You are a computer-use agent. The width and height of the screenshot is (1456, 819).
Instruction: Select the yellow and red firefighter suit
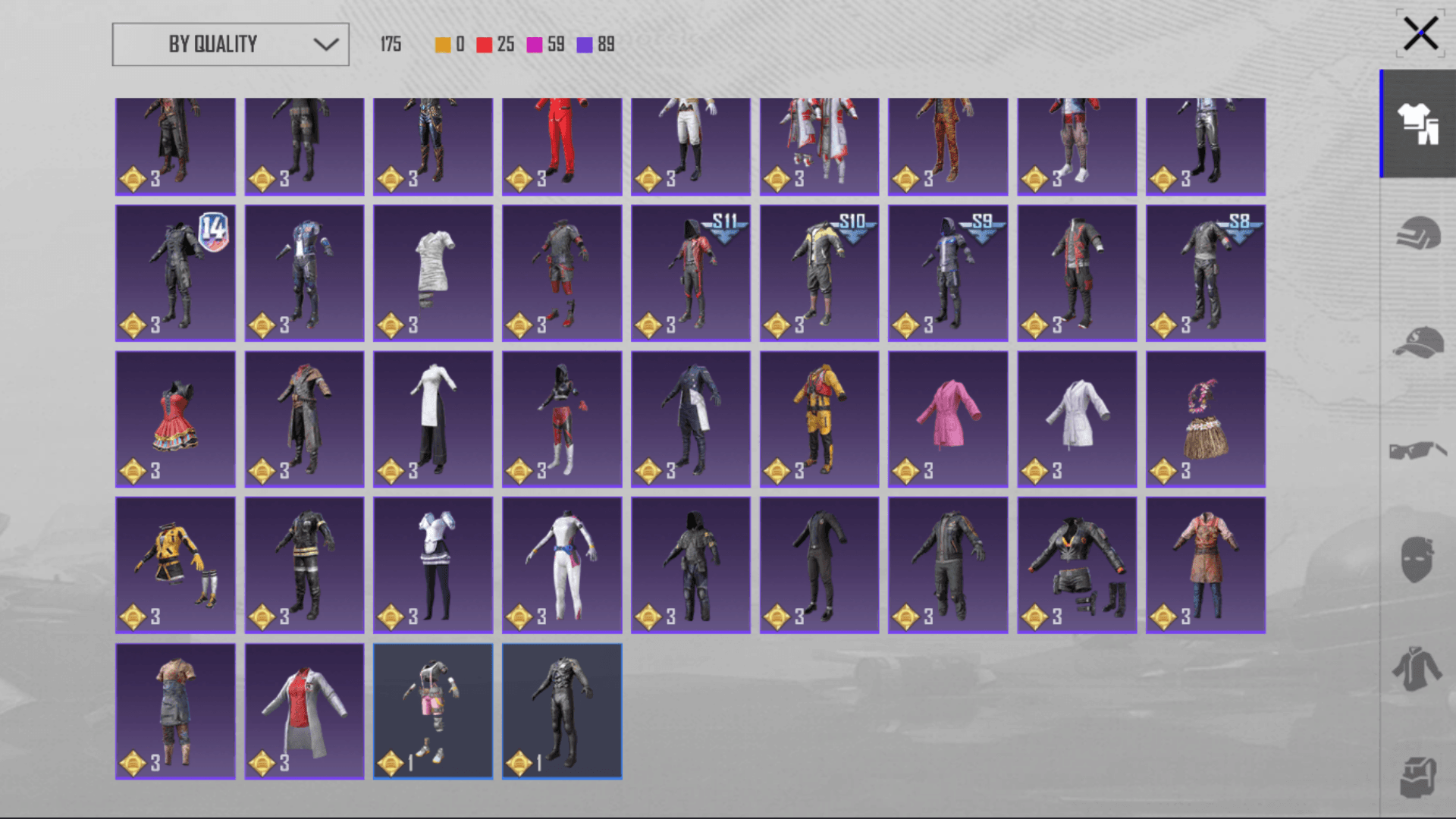click(819, 419)
